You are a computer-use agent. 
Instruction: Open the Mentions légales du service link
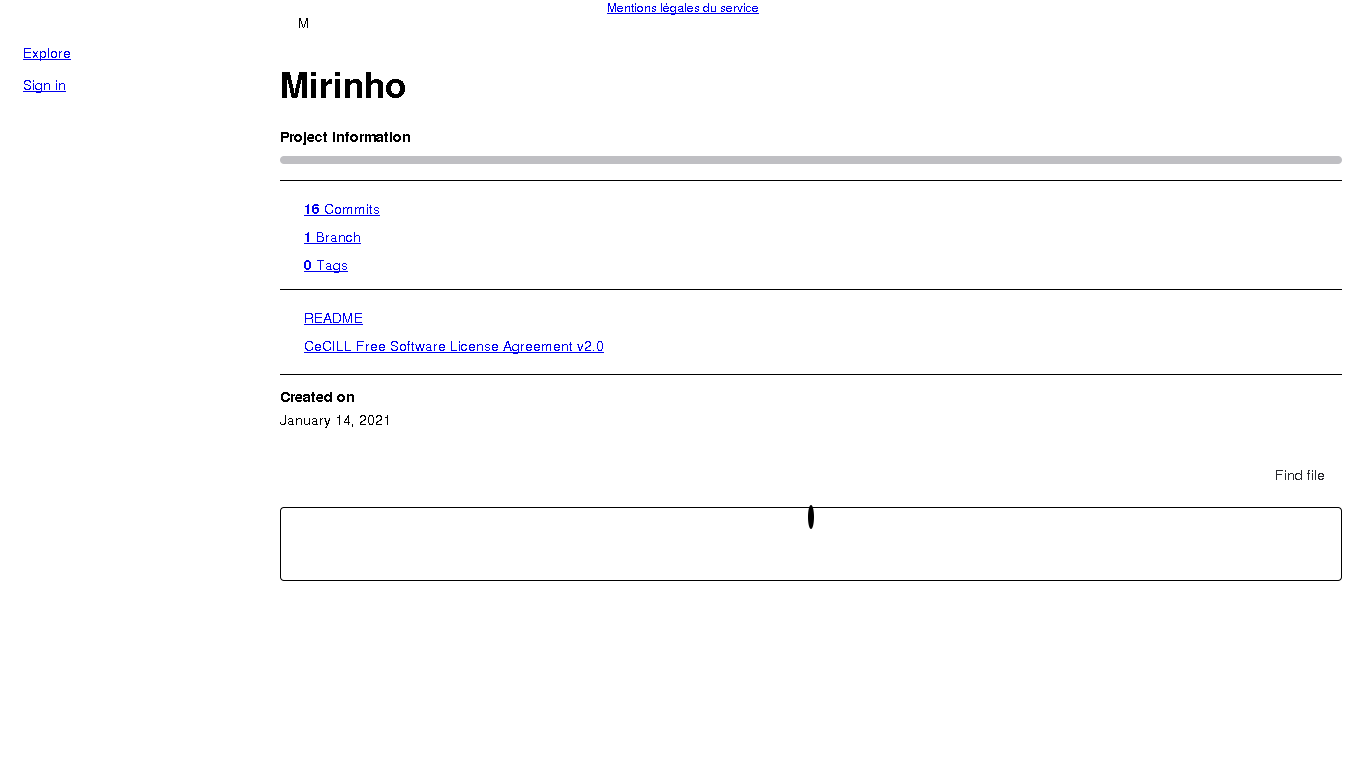click(x=682, y=8)
